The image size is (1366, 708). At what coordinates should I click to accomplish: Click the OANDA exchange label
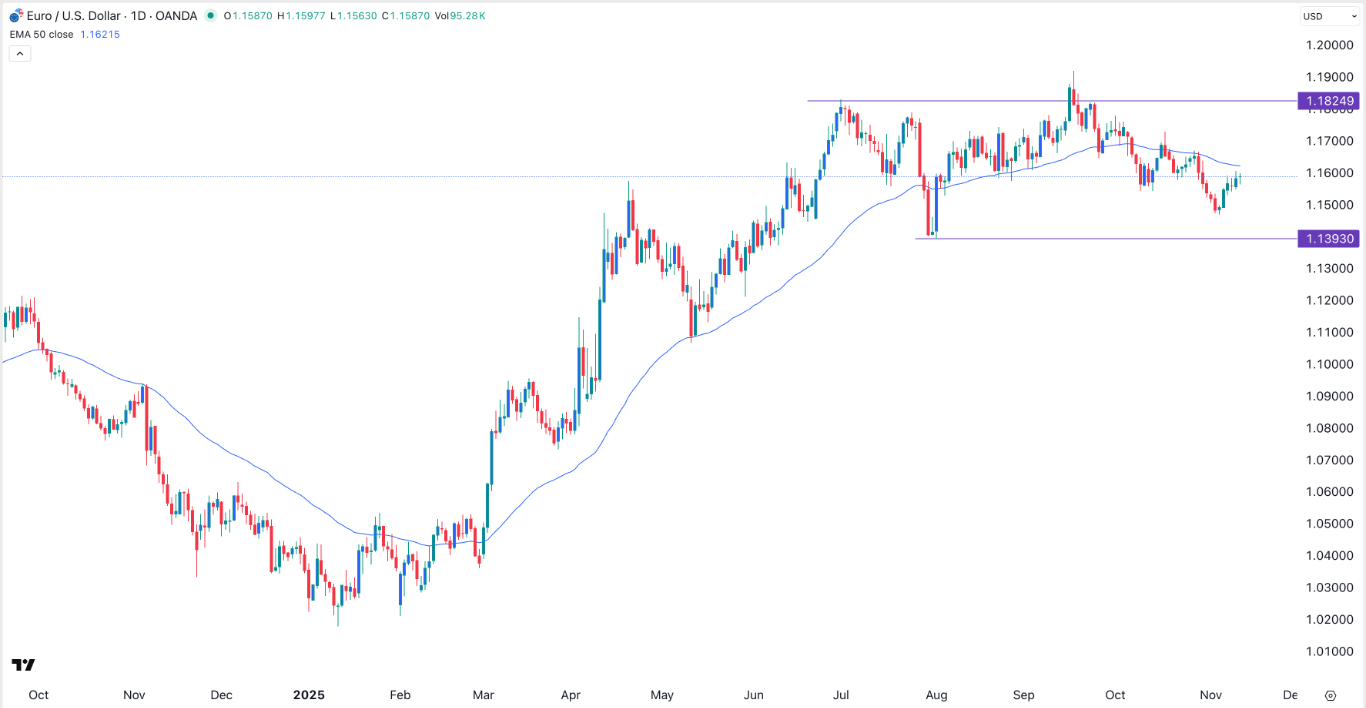pyautogui.click(x=177, y=16)
